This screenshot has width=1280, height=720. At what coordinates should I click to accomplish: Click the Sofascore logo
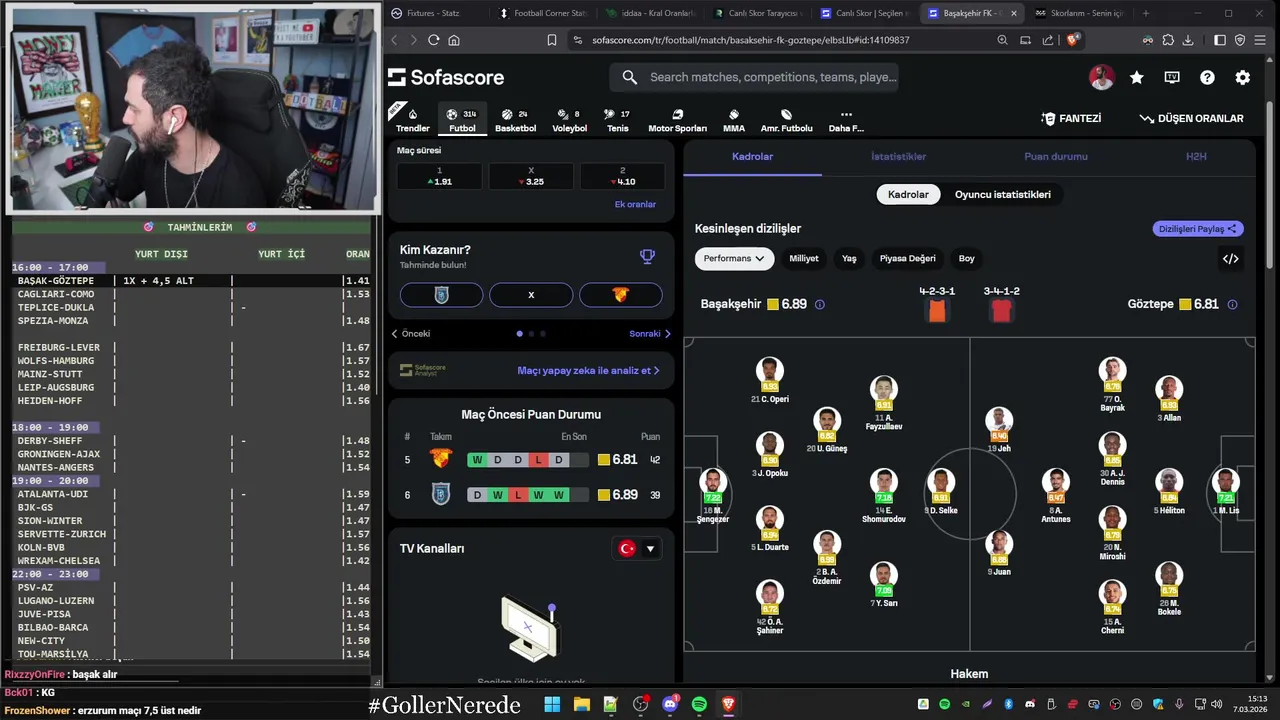coord(446,77)
